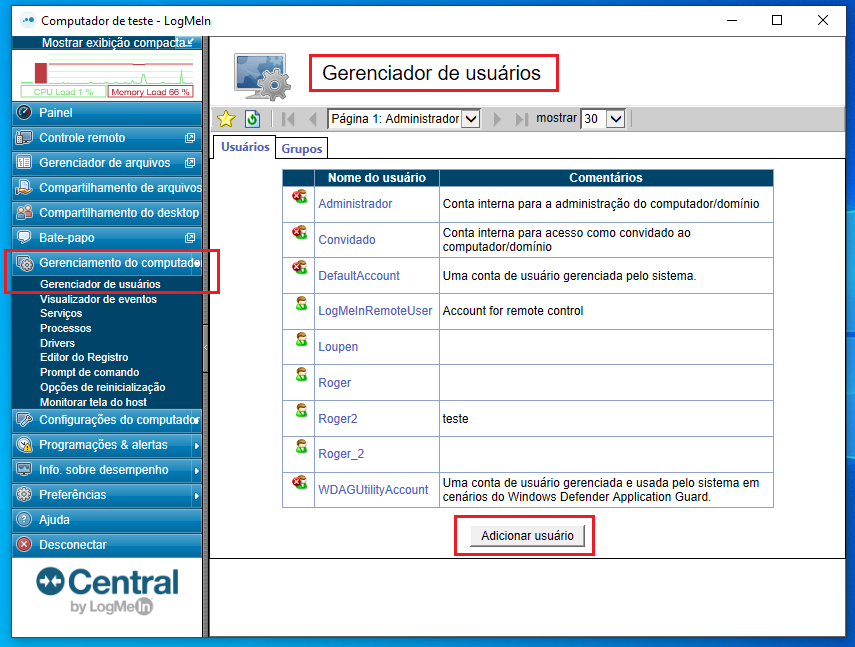Click the Comentários column header
Screen dimensions: 855x647
[606, 178]
